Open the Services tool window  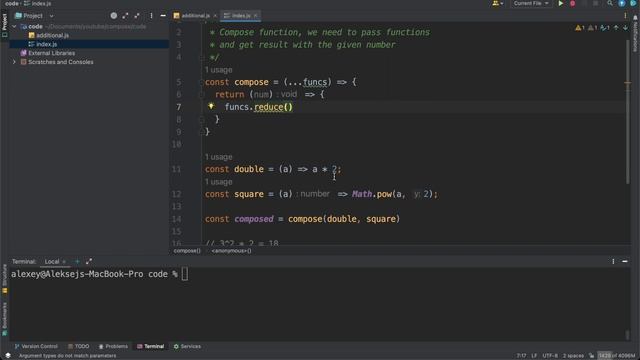pyautogui.click(x=187, y=346)
